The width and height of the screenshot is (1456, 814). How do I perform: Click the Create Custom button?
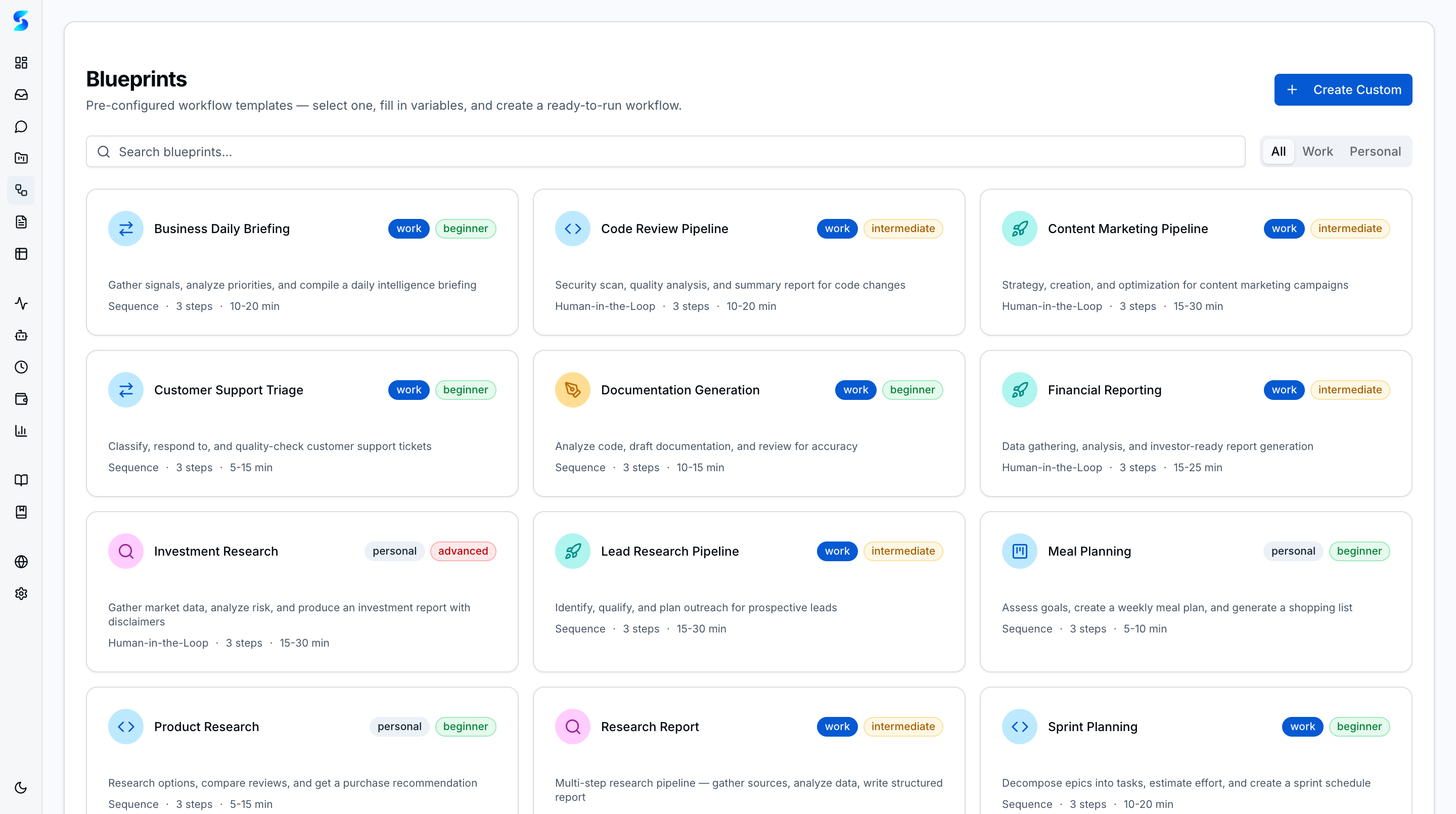point(1343,89)
